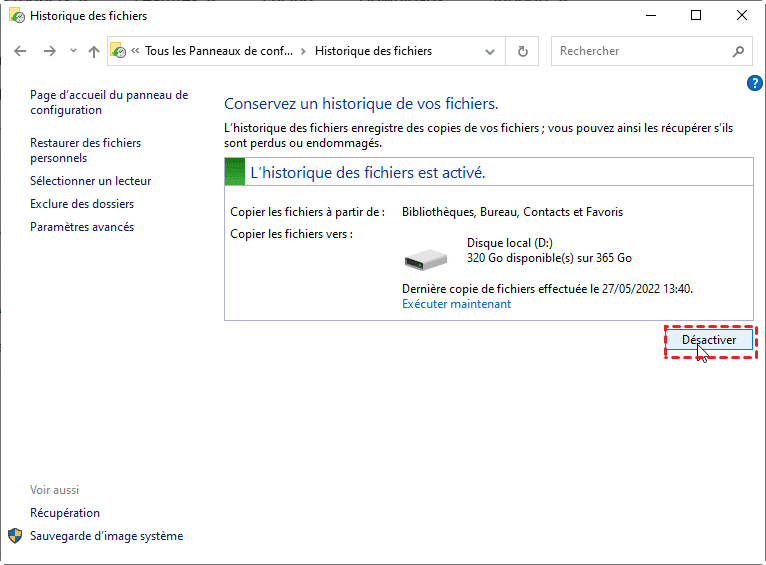Open 'Page d'accueil du panneau de configuration'
The height and width of the screenshot is (565, 766).
(109, 103)
